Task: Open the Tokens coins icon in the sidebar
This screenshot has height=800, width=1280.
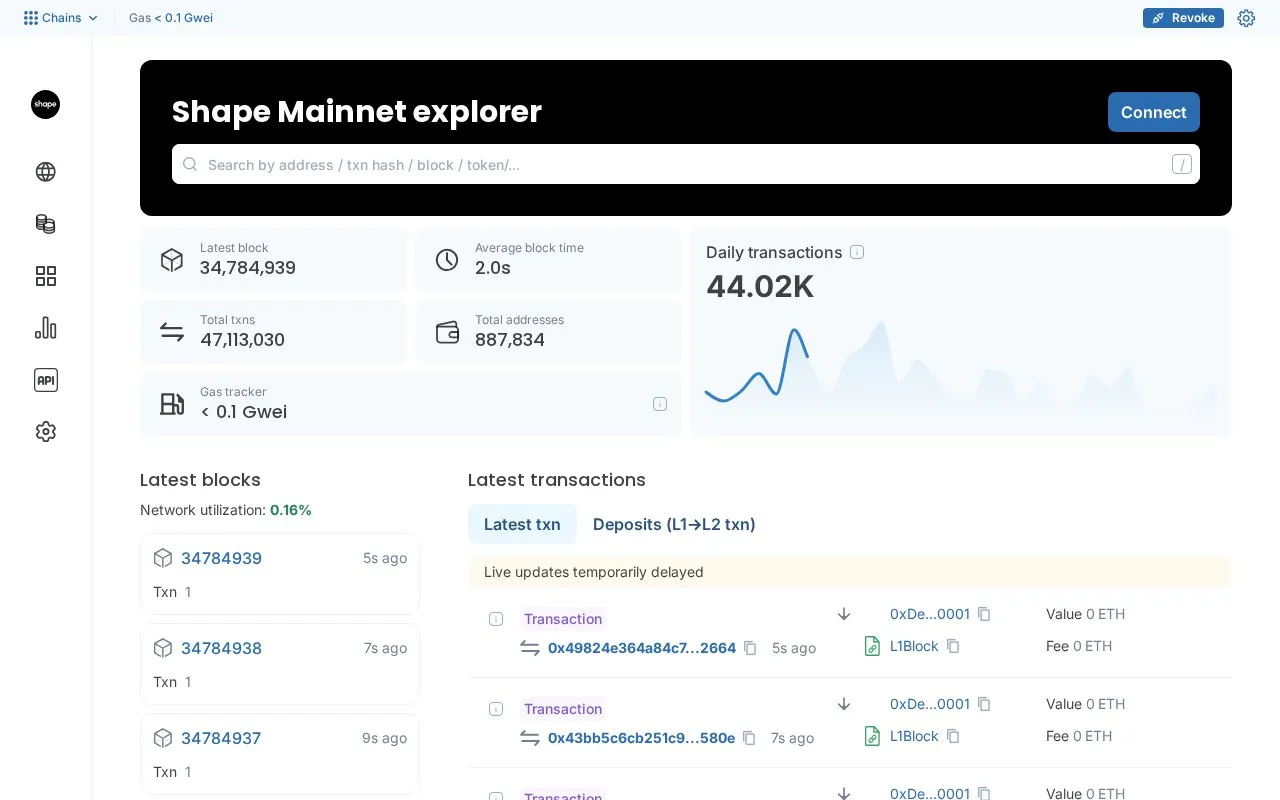Action: (45, 224)
